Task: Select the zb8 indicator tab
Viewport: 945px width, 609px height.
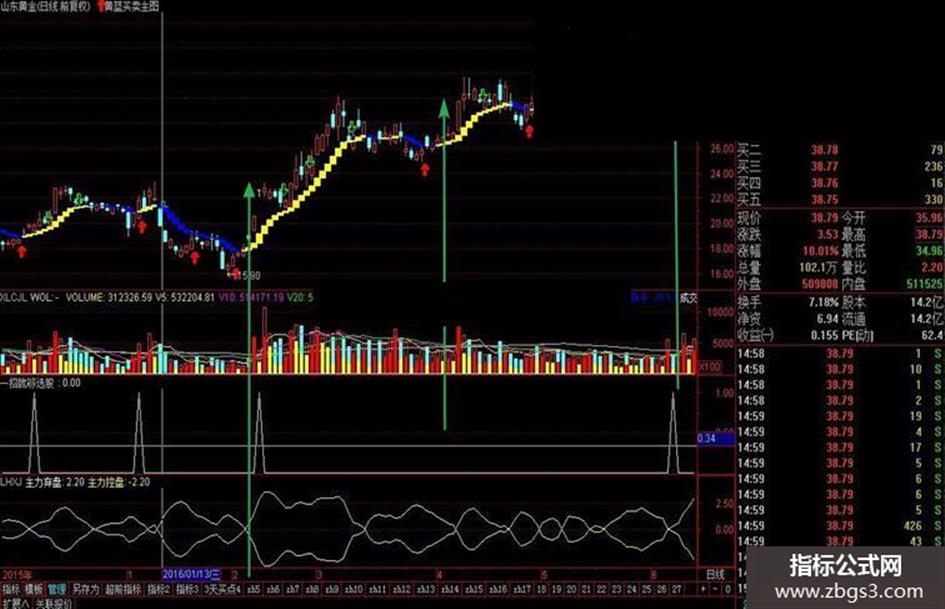Action: point(312,589)
